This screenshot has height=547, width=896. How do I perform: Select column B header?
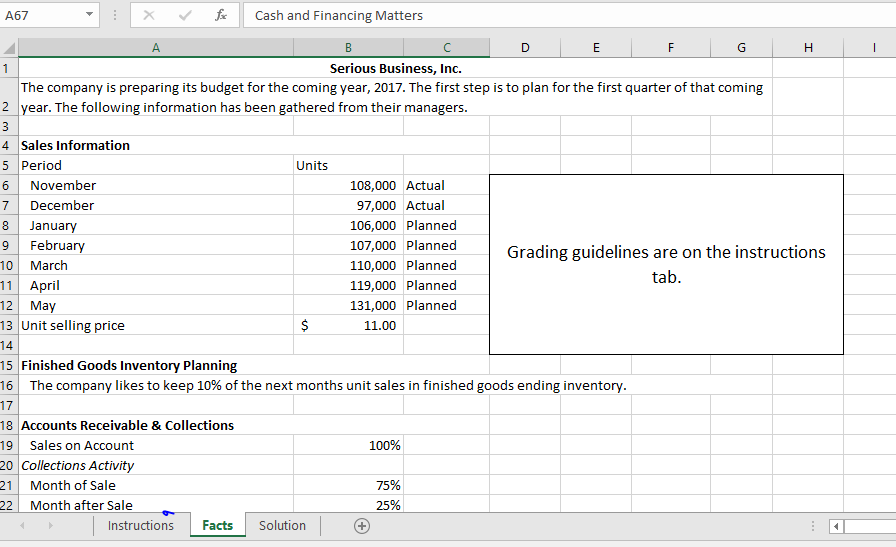(x=348, y=48)
